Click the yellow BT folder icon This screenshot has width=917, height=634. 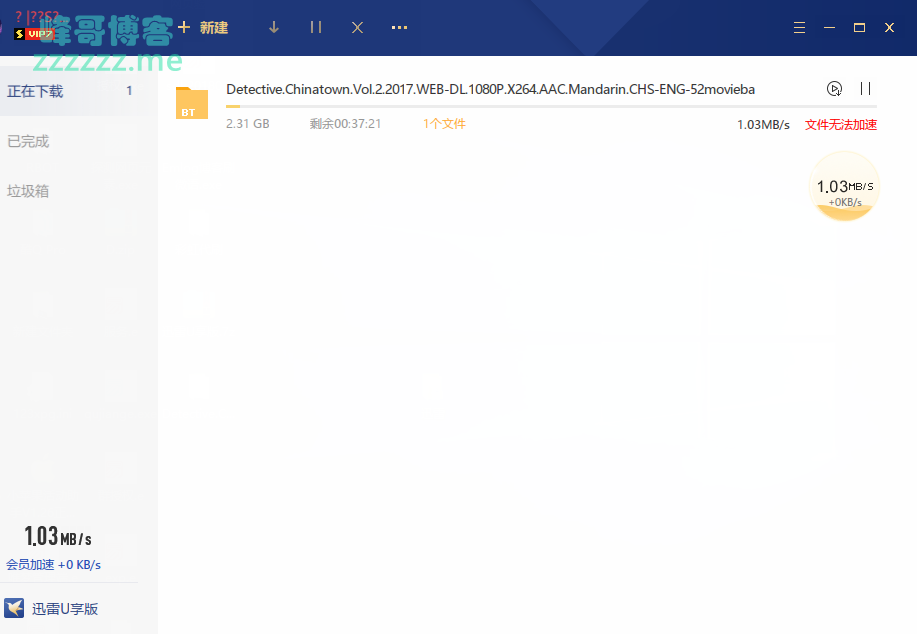[x=191, y=104]
